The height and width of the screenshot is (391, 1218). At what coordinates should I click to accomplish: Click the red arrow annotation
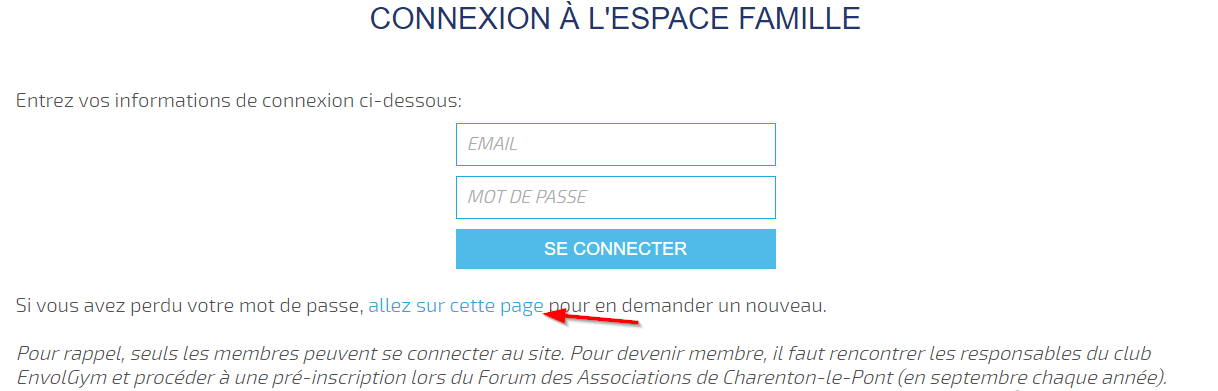tap(591, 318)
